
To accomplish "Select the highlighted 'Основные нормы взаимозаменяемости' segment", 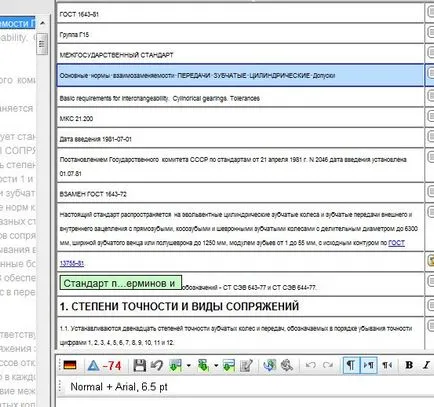I will [x=240, y=76].
